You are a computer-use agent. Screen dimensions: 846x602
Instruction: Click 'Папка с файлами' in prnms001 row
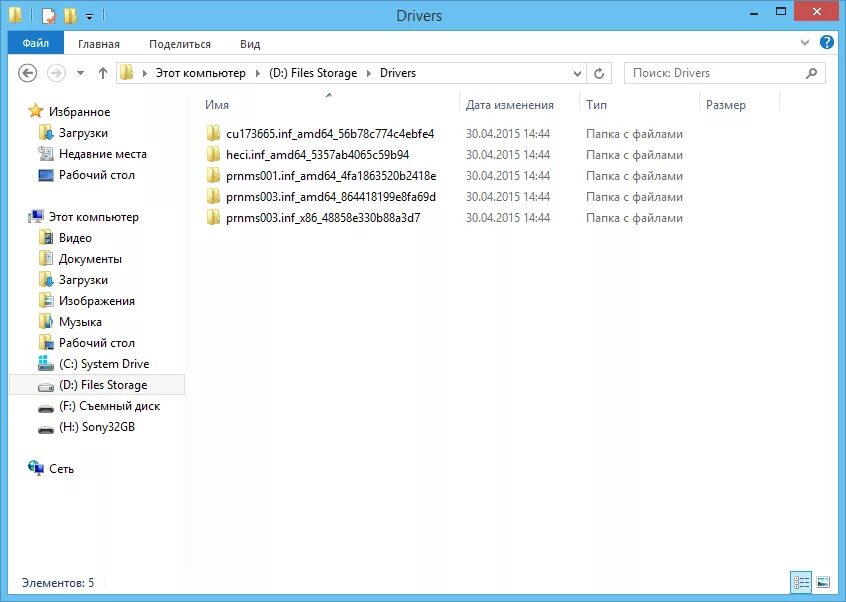pos(634,176)
